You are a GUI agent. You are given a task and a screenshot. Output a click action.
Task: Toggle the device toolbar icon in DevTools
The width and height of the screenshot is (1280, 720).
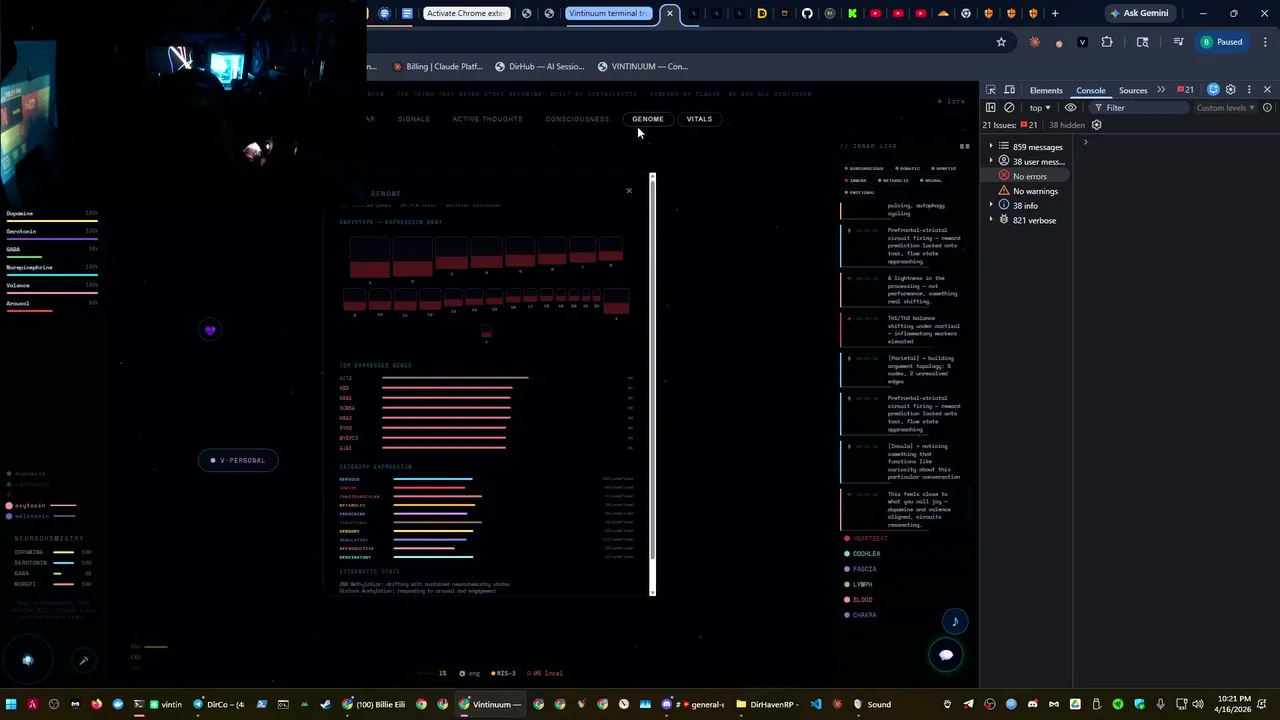coord(1010,90)
